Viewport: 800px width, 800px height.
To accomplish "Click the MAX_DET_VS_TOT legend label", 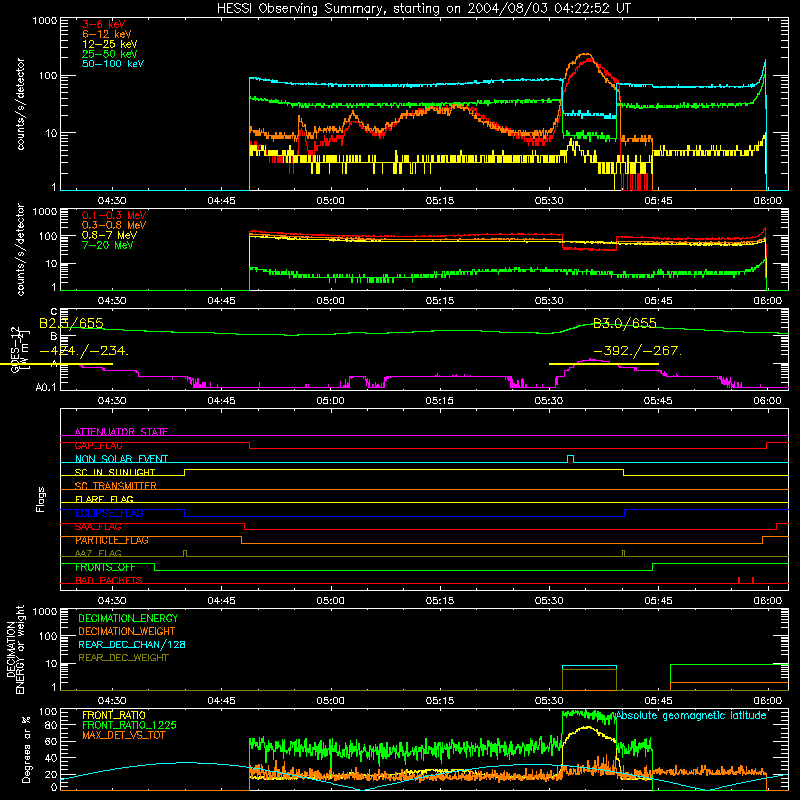I will pos(123,735).
